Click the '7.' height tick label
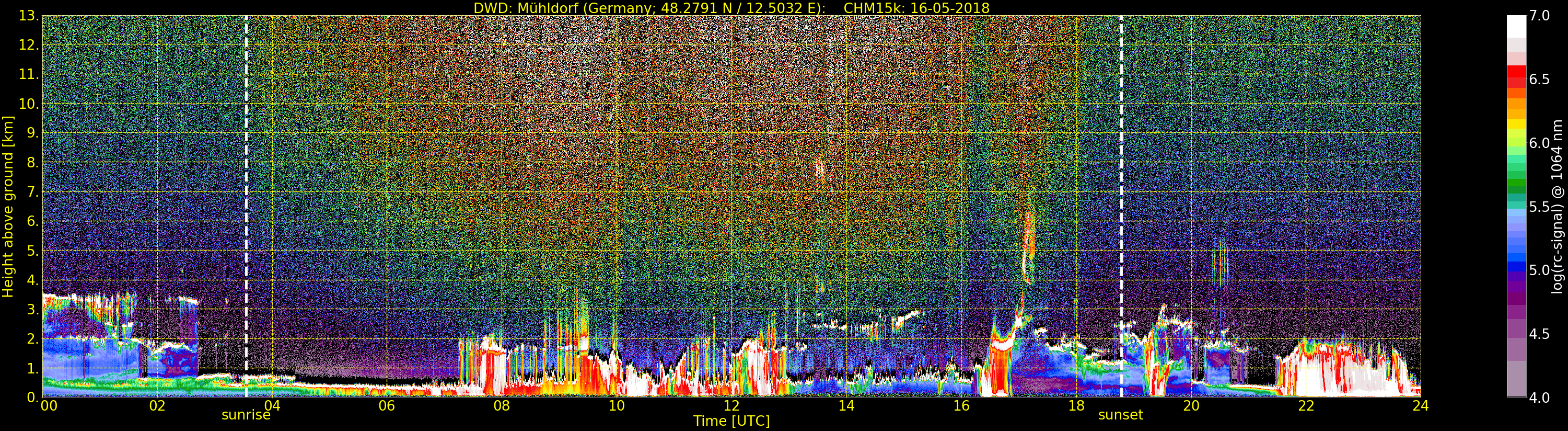Viewport: 1568px width, 431px height. tap(32, 192)
